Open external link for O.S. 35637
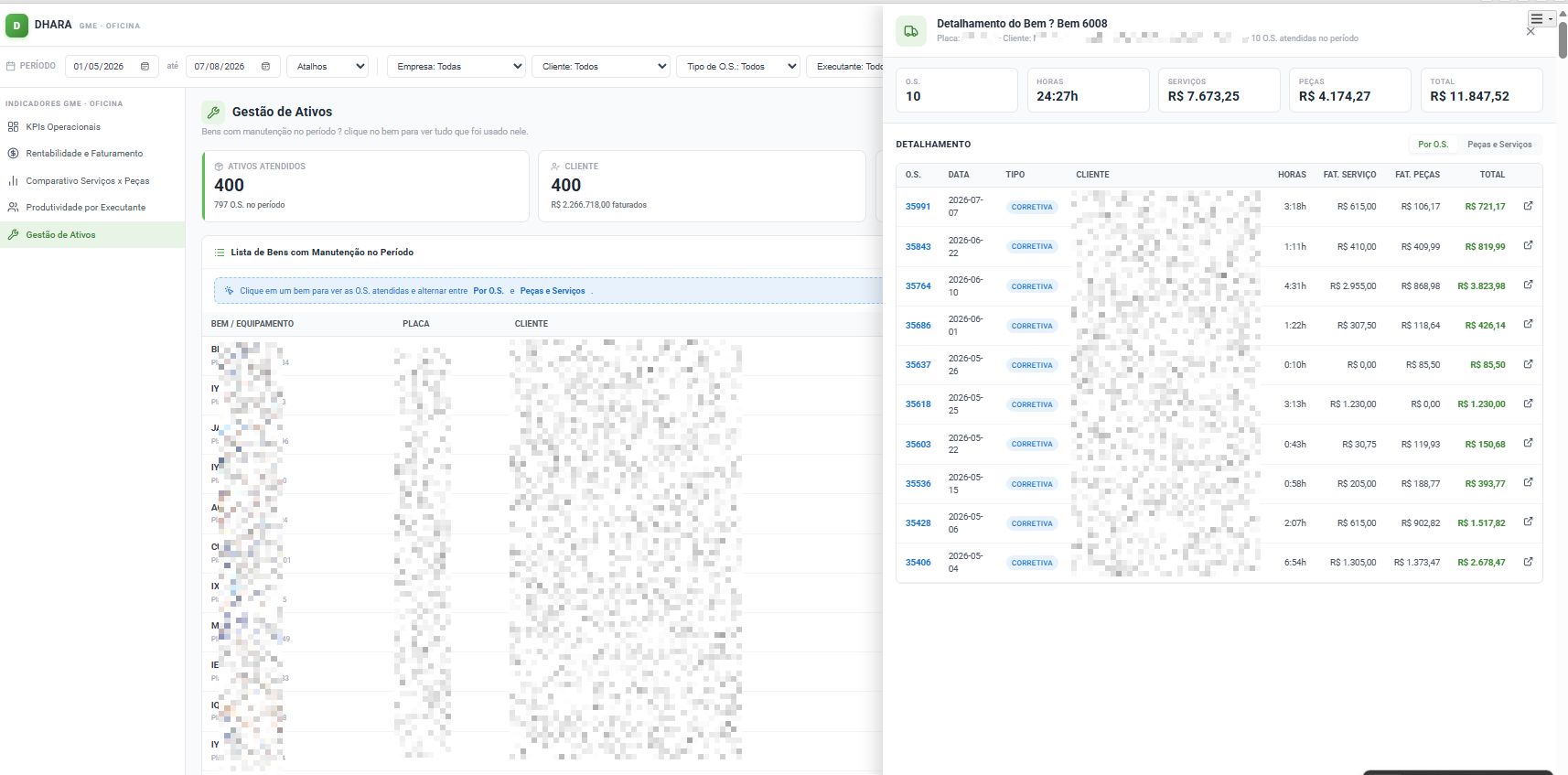 pyautogui.click(x=1528, y=364)
